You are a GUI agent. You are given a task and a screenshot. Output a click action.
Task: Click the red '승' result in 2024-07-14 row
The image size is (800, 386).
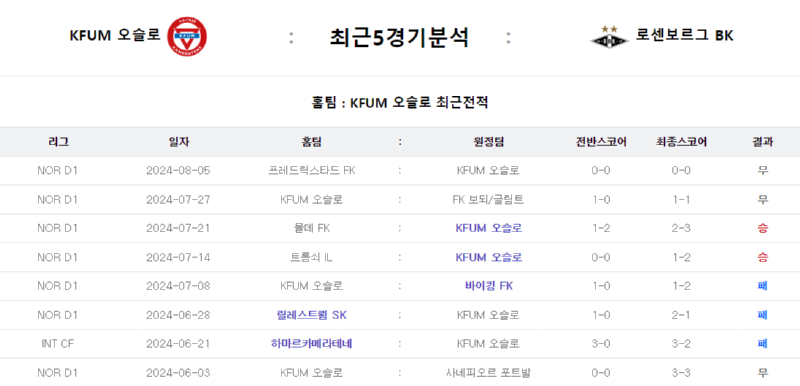pos(762,258)
